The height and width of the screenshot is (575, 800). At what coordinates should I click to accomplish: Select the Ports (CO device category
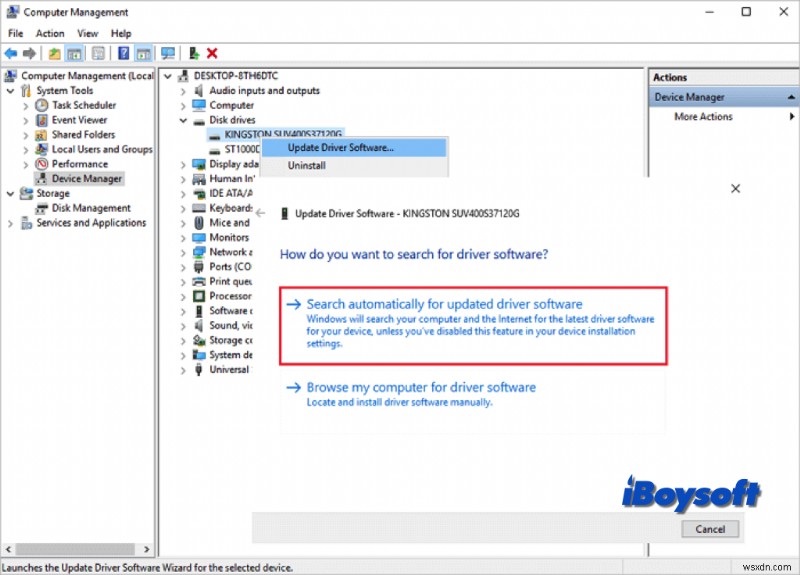(x=230, y=267)
